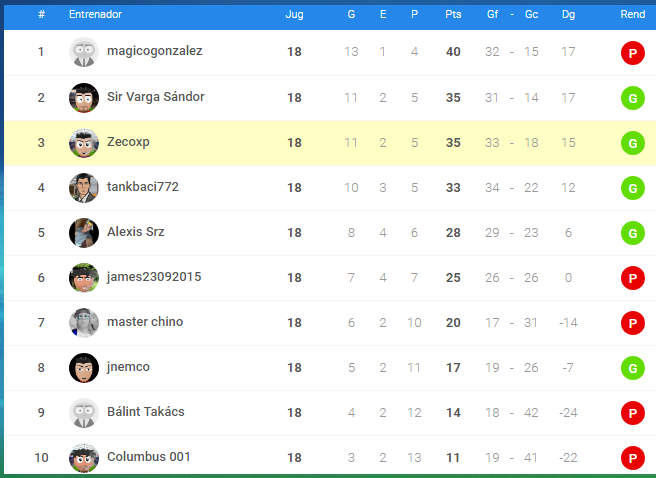Sort by Jug column header
656x478 pixels.
[294, 15]
